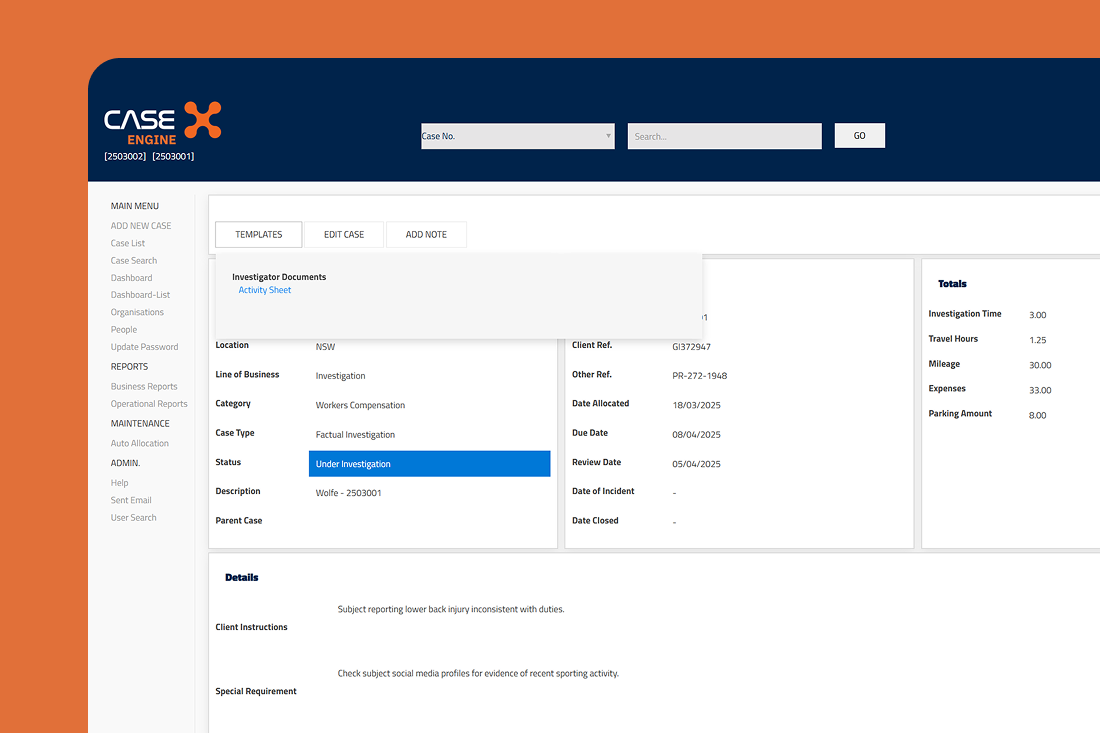Click the Workers Compensation category value
1100x733 pixels.
click(361, 405)
